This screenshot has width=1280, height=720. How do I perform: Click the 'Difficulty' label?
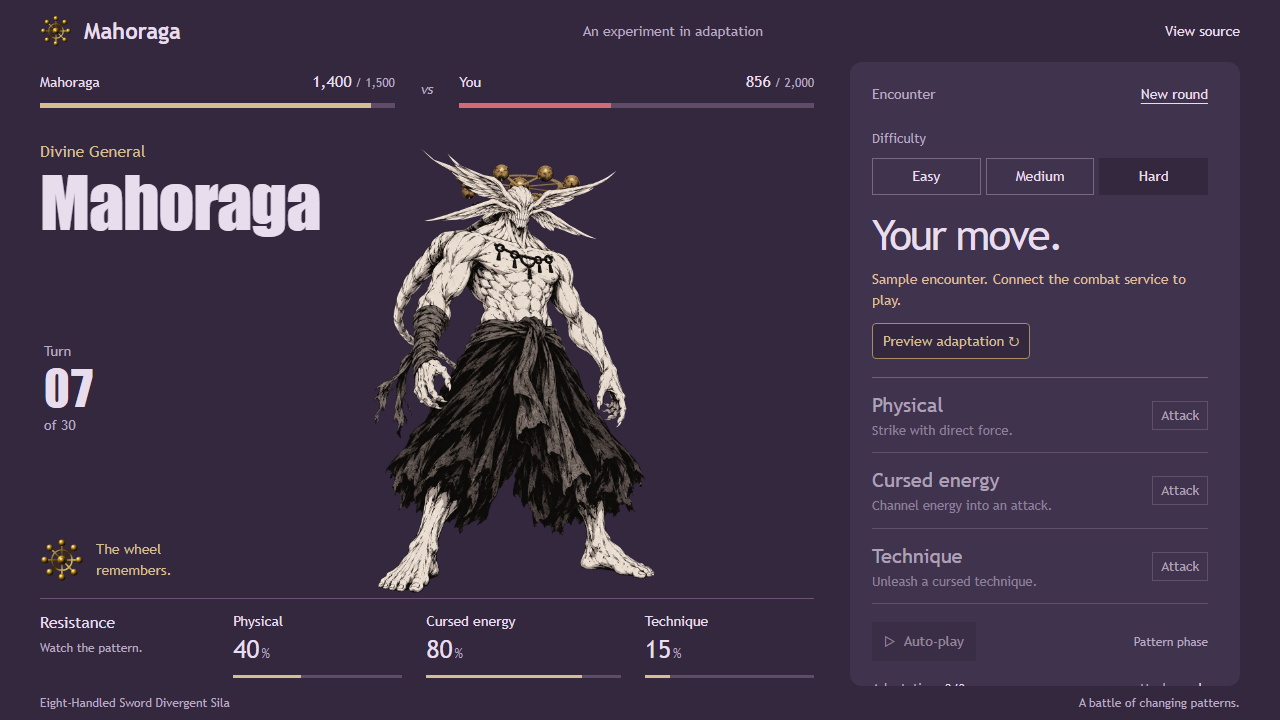click(x=899, y=138)
